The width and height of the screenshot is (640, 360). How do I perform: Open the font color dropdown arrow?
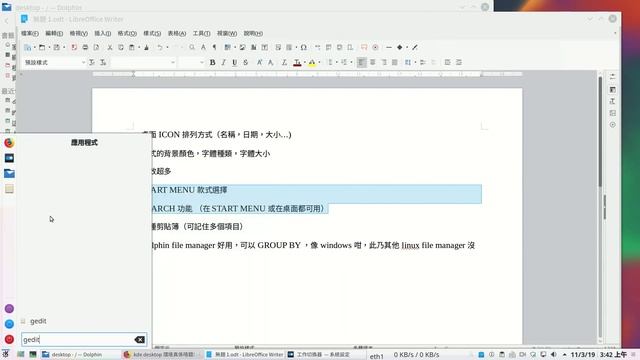[304, 62]
